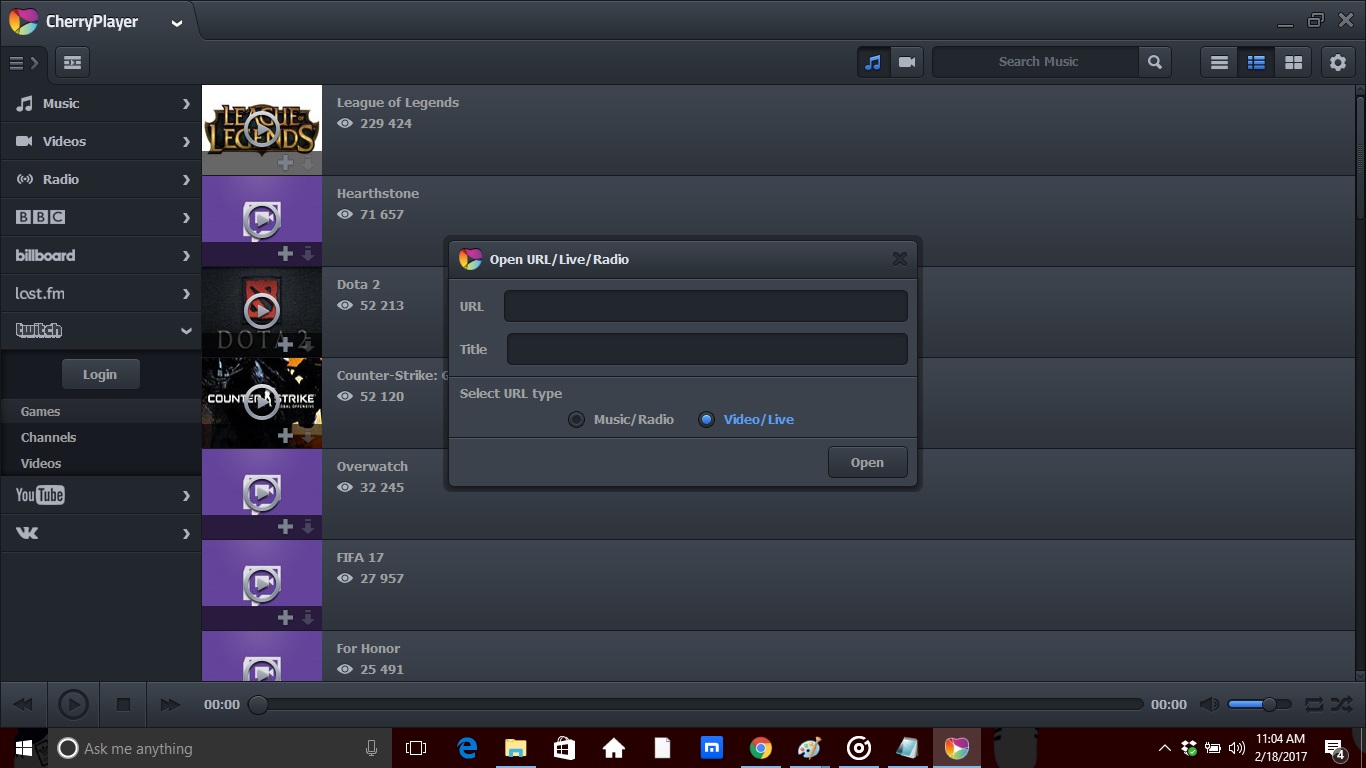Expand the VK sidebar section
Viewport: 1366px width, 768px height.
[100, 533]
